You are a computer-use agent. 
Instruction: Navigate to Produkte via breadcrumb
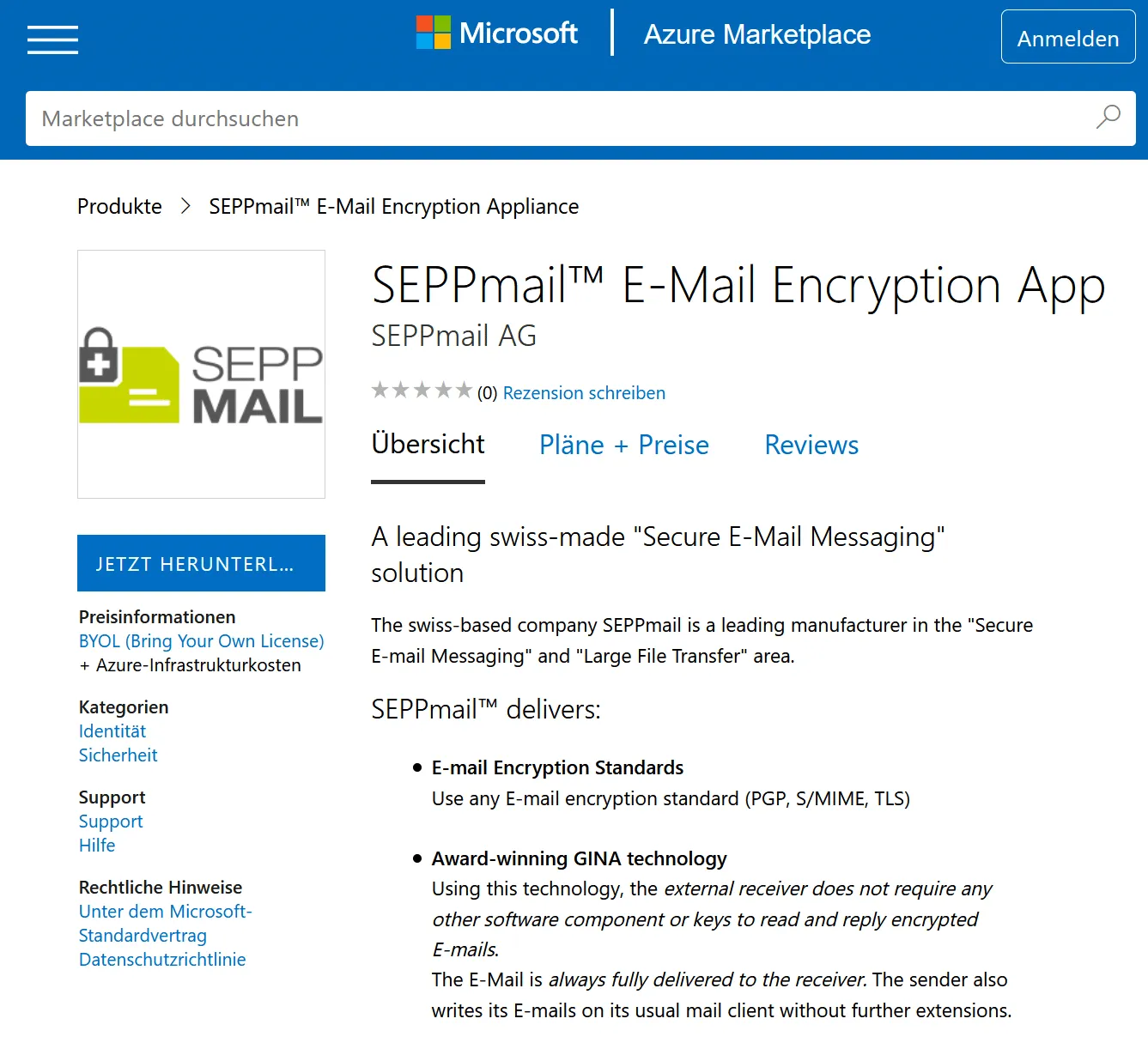point(119,206)
